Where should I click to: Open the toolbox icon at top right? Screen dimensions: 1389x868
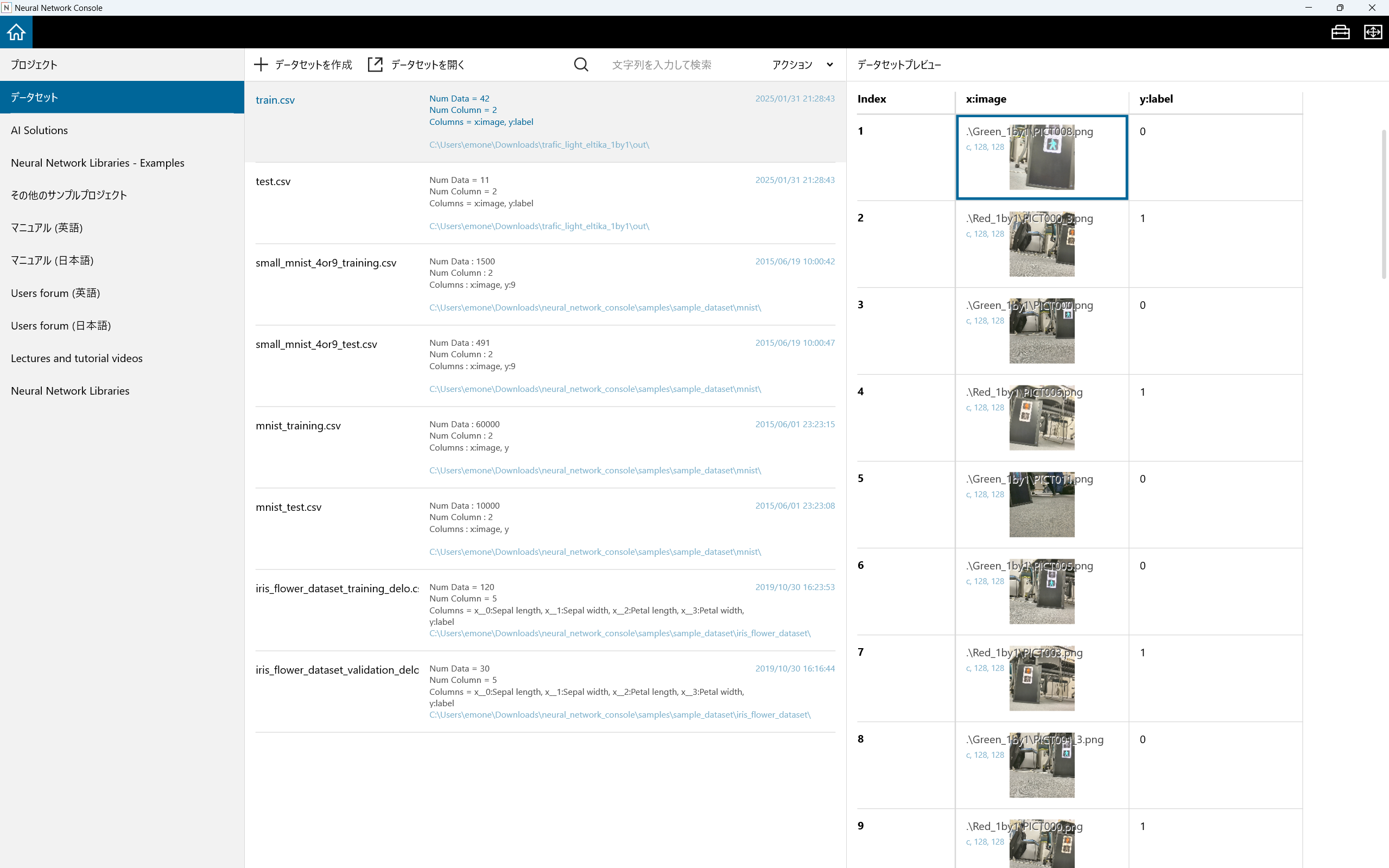coord(1340,32)
